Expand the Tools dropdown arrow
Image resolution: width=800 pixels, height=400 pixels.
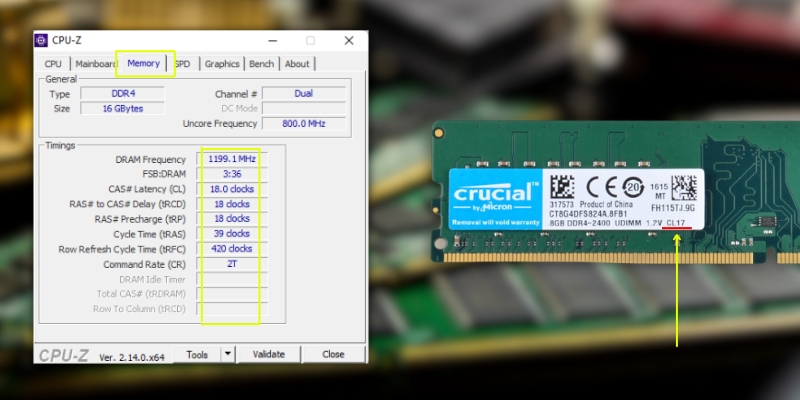[228, 355]
